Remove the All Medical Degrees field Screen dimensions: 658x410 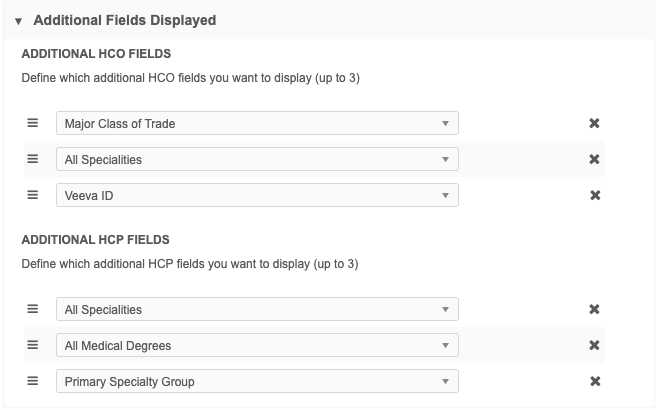click(x=594, y=345)
